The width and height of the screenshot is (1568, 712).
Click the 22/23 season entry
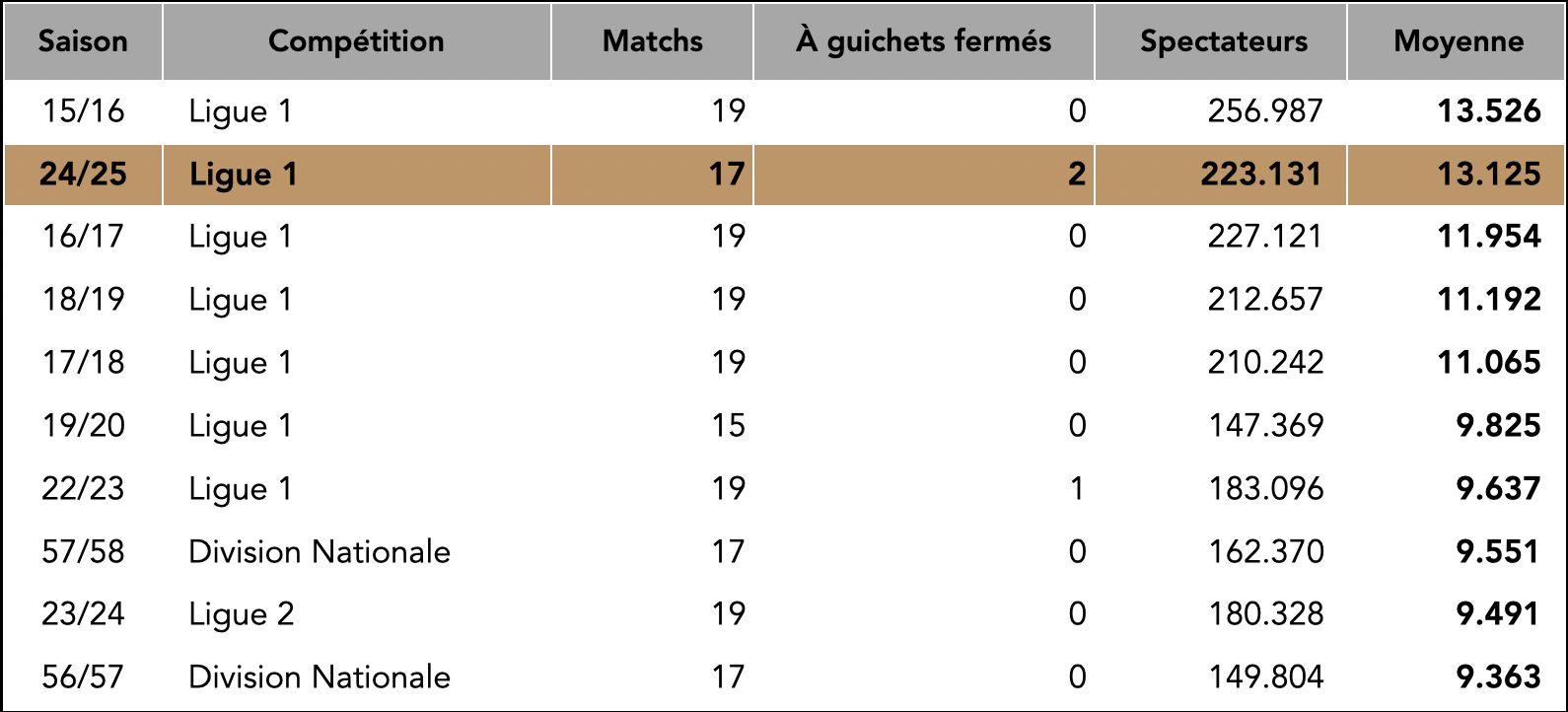tap(83, 489)
